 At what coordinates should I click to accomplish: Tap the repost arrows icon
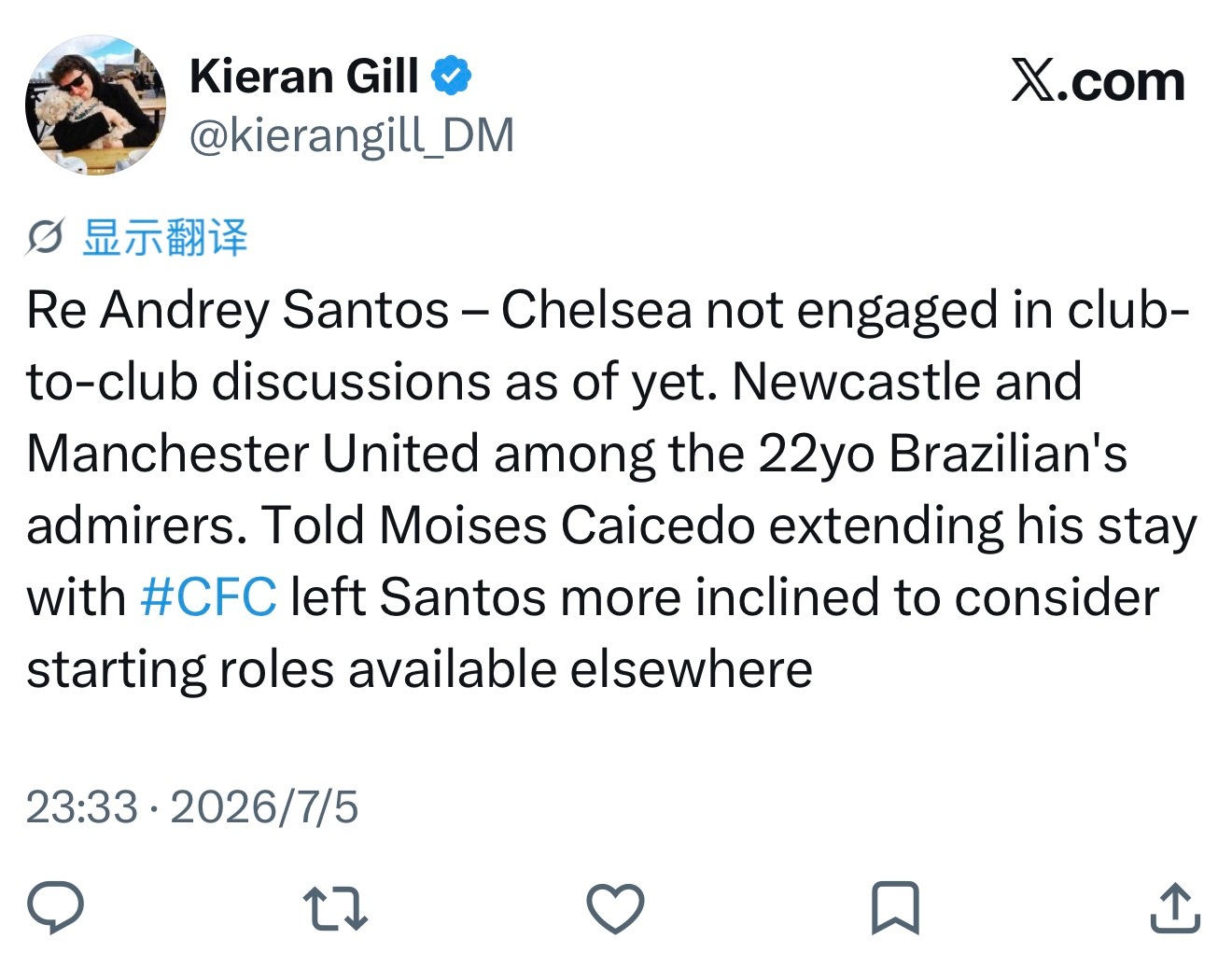(336, 908)
